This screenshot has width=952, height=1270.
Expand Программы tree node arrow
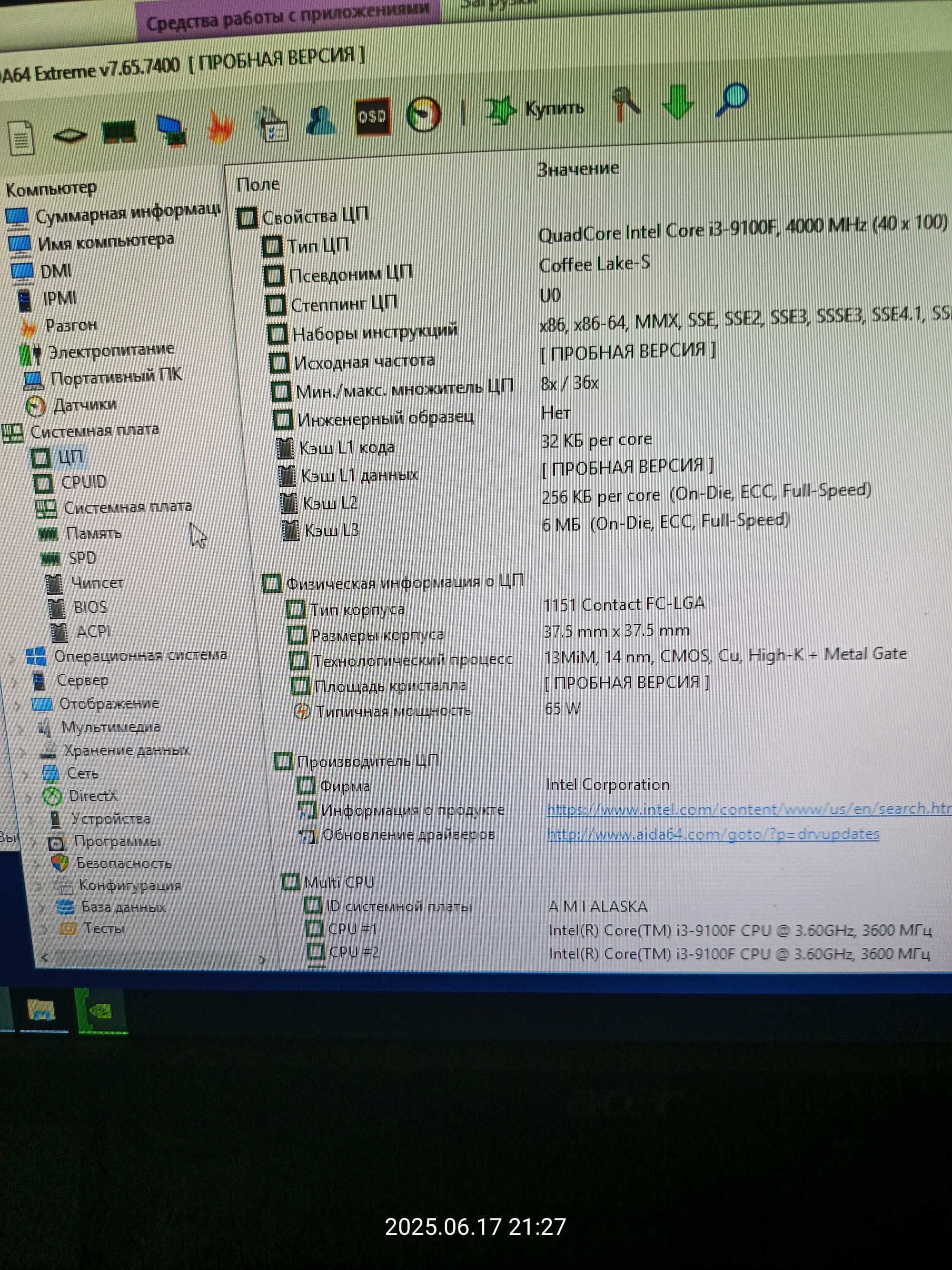[x=33, y=842]
